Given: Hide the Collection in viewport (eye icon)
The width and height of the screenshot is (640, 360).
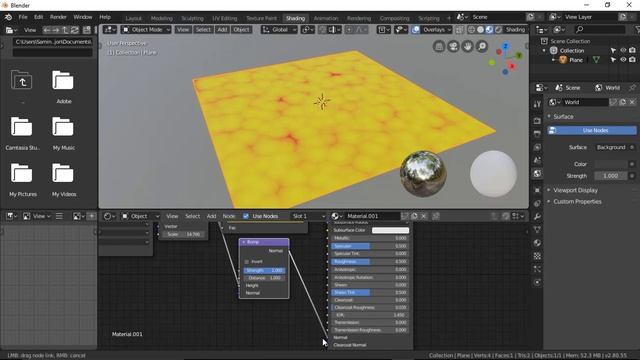Looking at the screenshot, I should point(623,51).
